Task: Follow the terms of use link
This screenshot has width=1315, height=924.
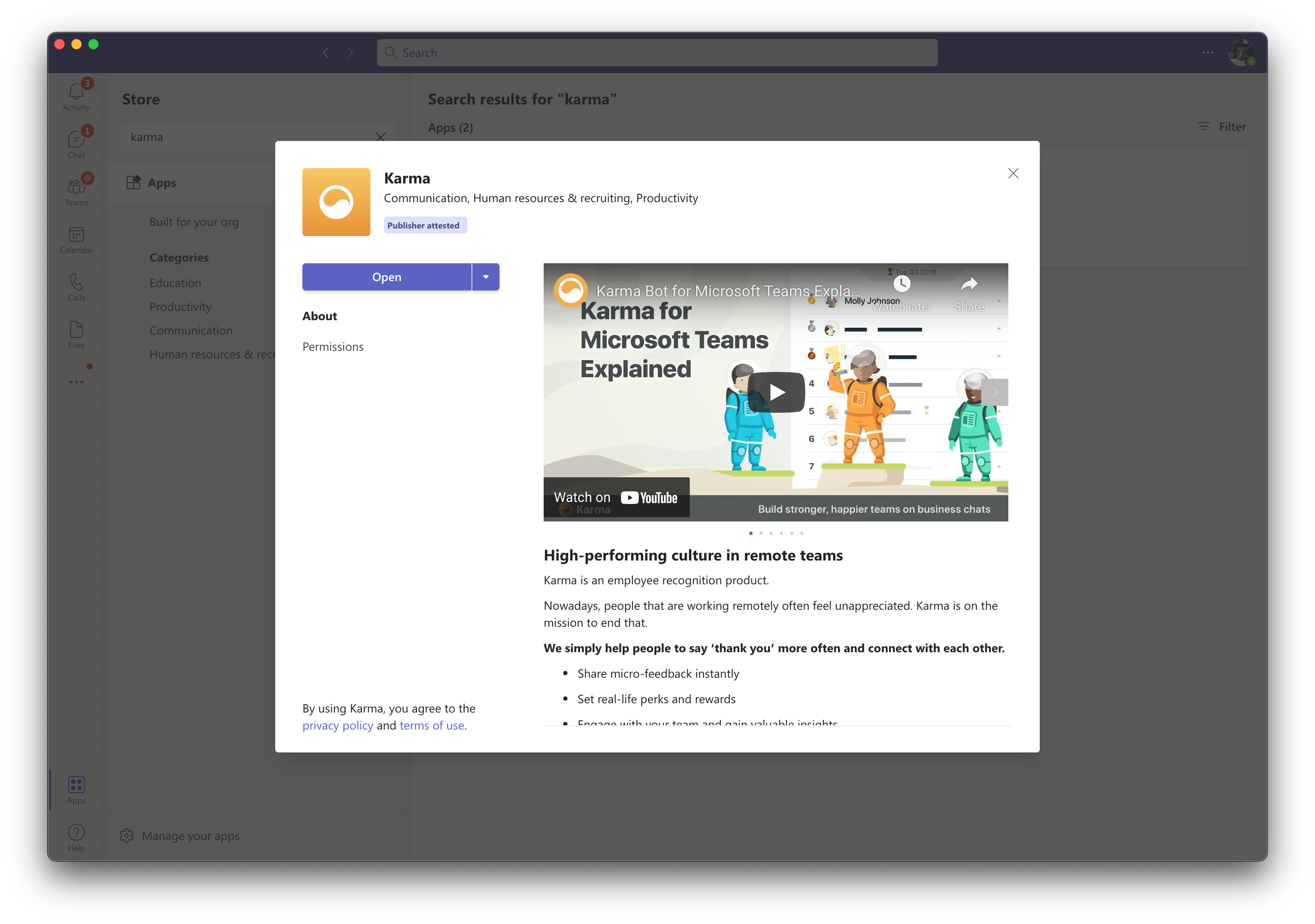Action: pyautogui.click(x=432, y=725)
